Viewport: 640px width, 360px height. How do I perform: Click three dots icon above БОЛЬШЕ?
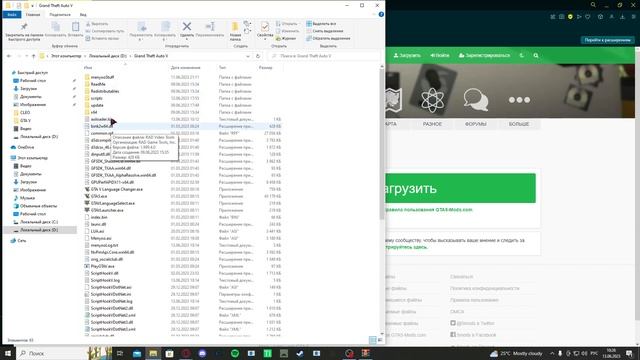(519, 100)
